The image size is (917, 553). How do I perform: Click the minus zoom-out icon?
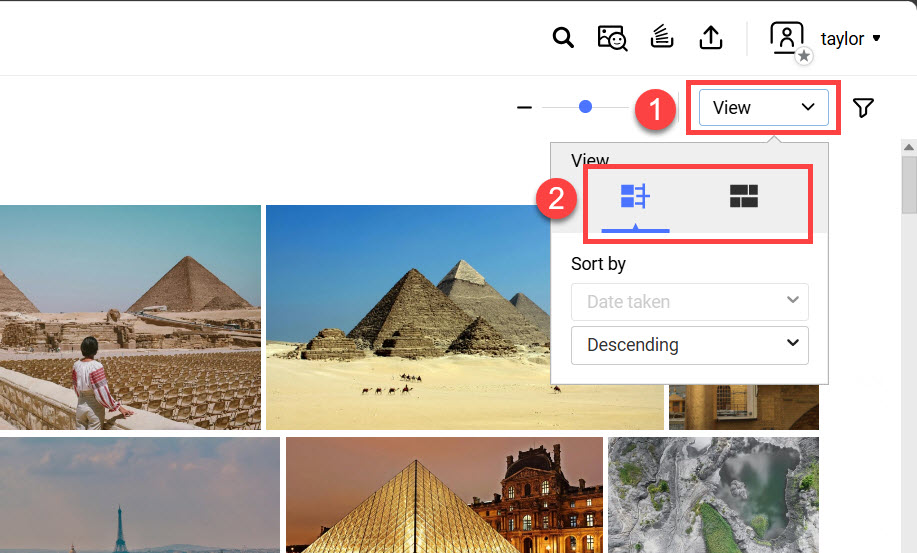[x=524, y=108]
